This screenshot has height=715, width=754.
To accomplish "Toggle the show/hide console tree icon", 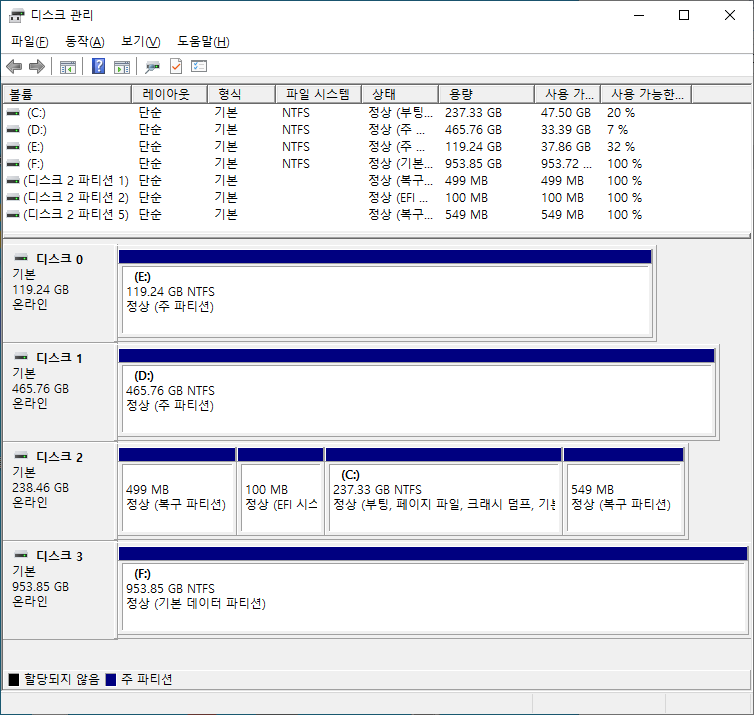I will tap(68, 67).
